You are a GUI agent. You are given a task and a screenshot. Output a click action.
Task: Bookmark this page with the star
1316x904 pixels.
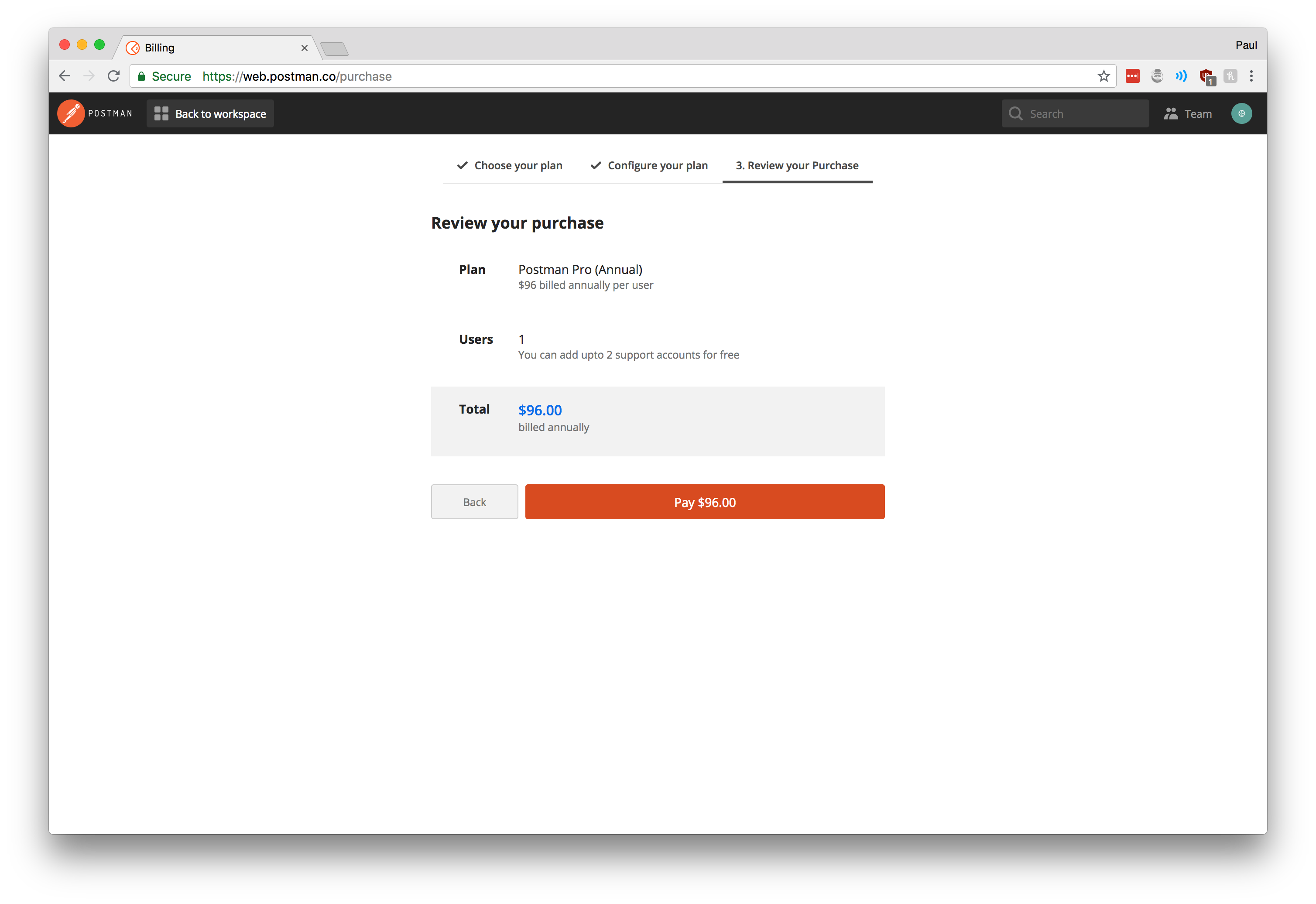[1103, 76]
